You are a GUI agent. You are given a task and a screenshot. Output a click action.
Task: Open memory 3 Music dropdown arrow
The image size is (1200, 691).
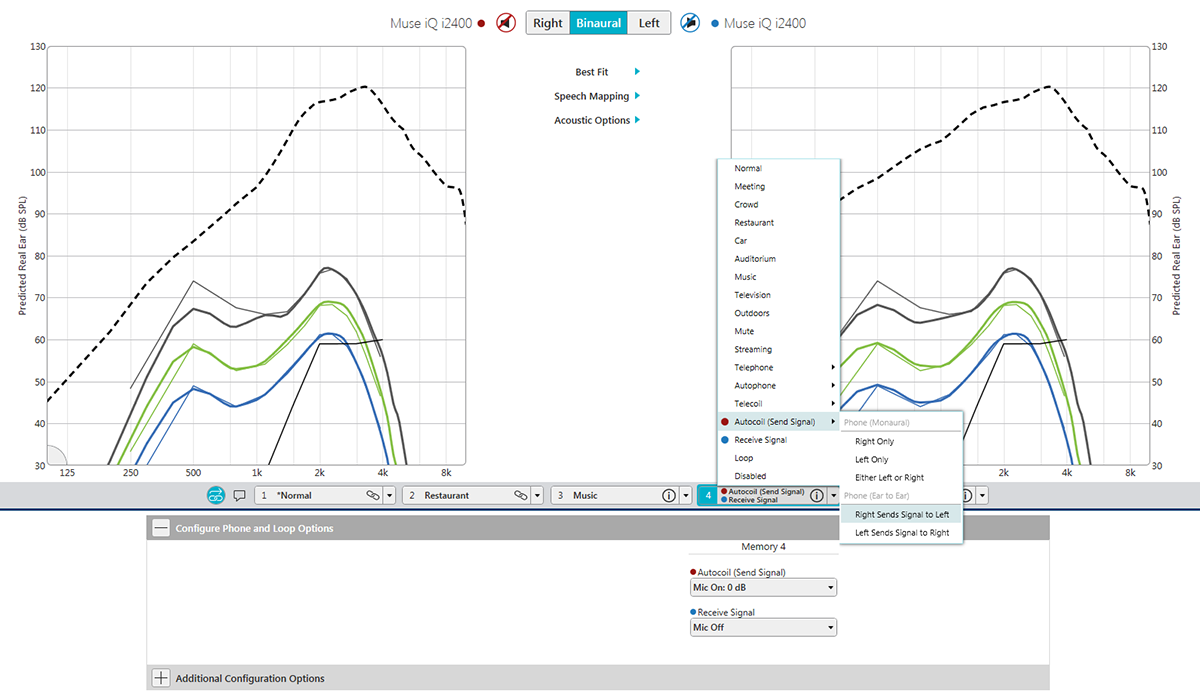686,495
